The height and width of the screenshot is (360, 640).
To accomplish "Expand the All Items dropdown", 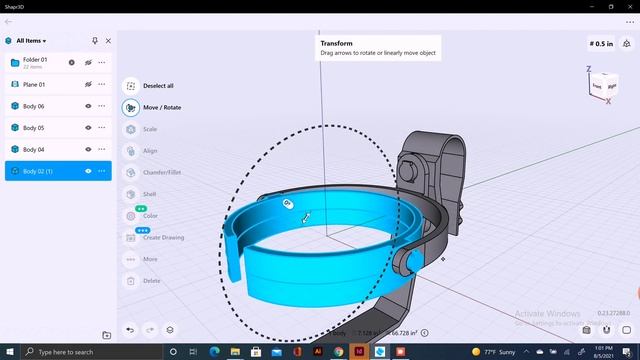I will pyautogui.click(x=31, y=41).
